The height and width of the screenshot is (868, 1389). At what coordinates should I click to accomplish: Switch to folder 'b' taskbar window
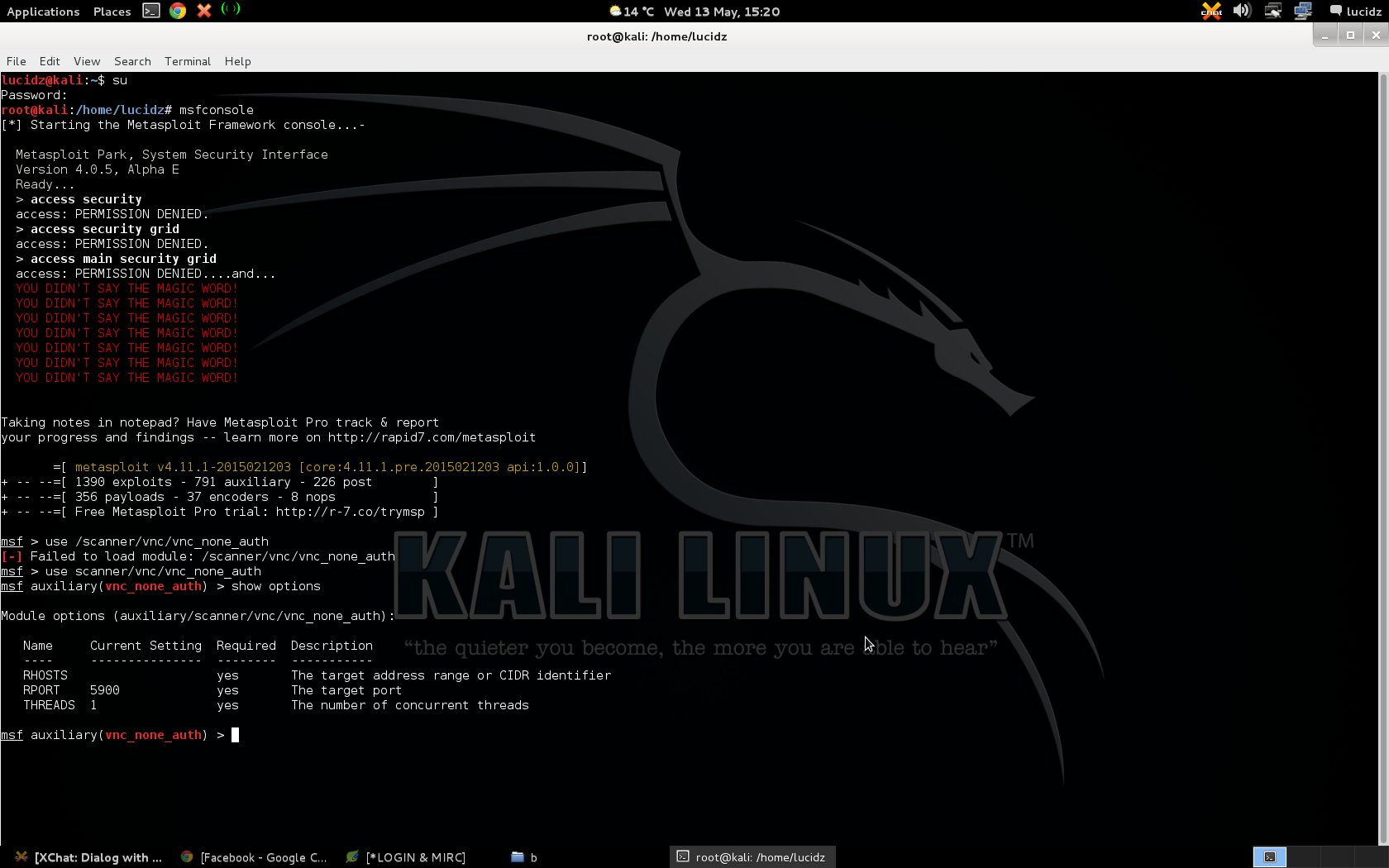524,857
